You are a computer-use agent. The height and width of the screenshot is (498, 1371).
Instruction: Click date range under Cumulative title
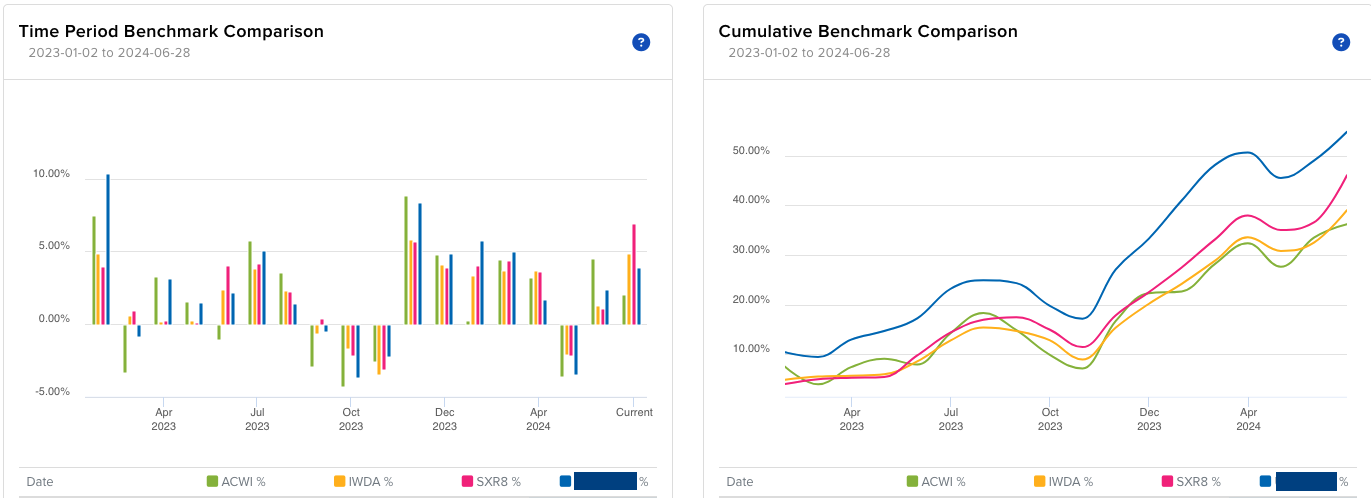click(809, 53)
